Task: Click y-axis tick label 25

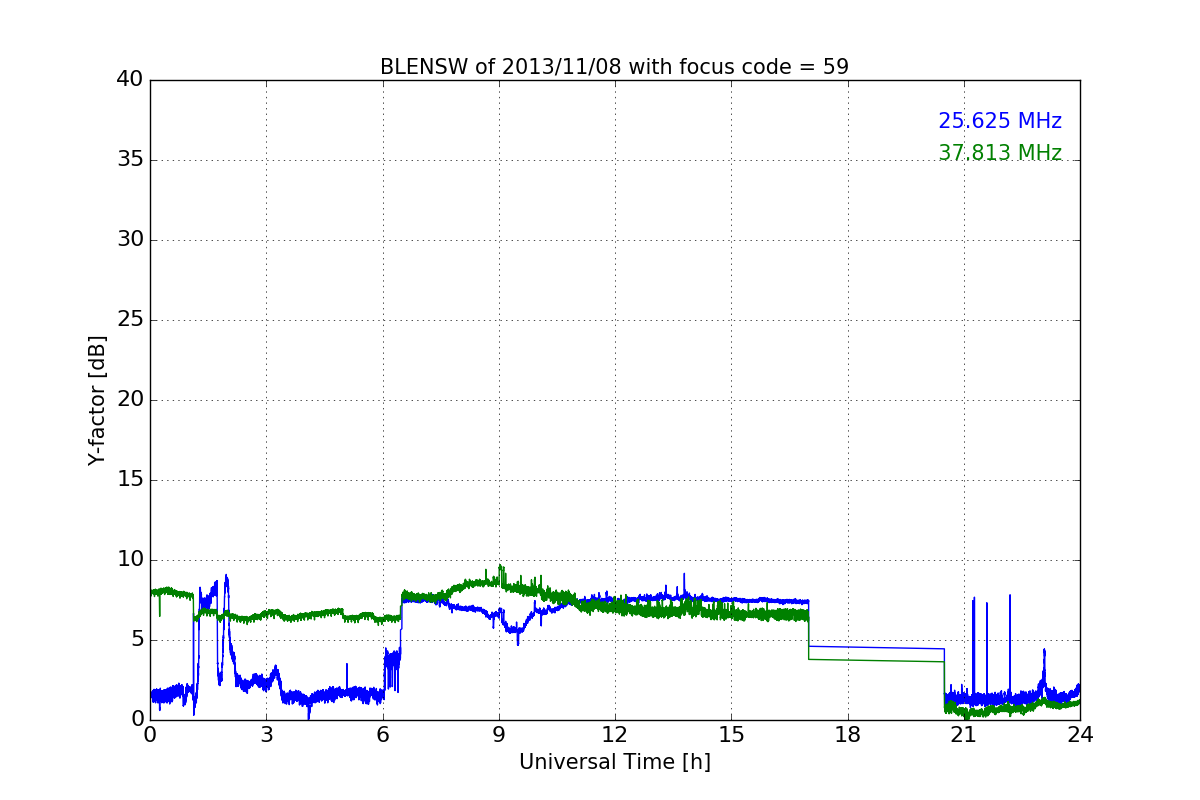Action: click(x=130, y=320)
